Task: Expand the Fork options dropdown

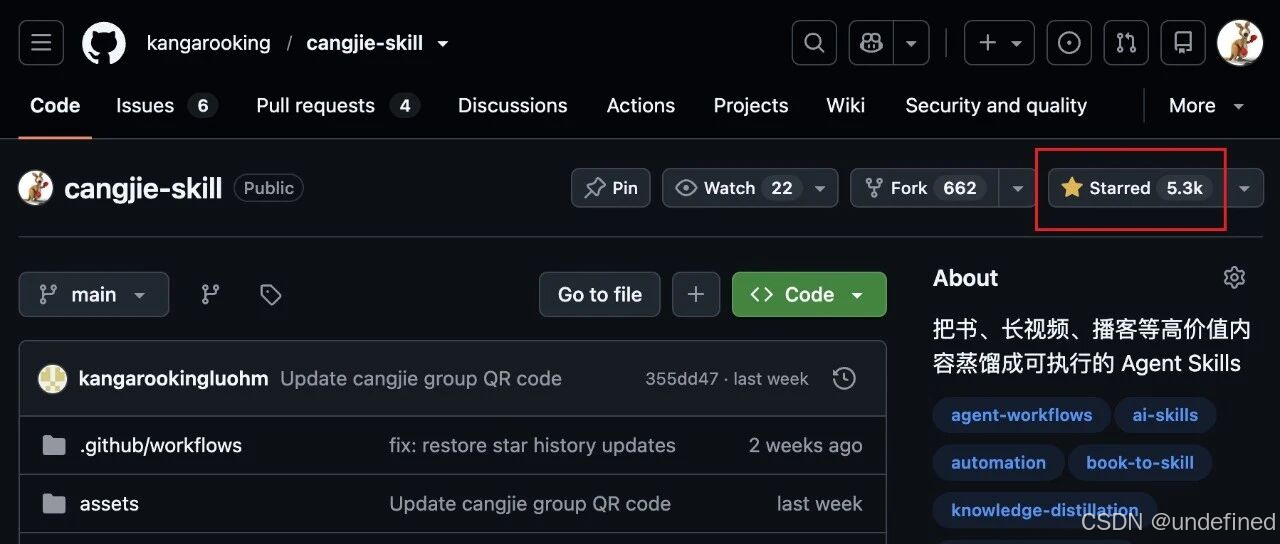Action: 1018,188
